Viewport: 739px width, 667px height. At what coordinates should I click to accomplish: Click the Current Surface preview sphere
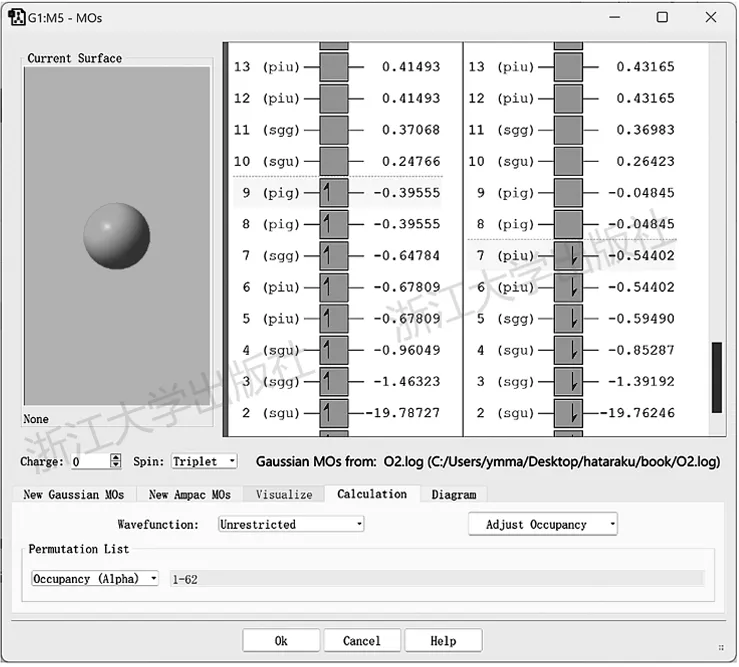click(116, 236)
